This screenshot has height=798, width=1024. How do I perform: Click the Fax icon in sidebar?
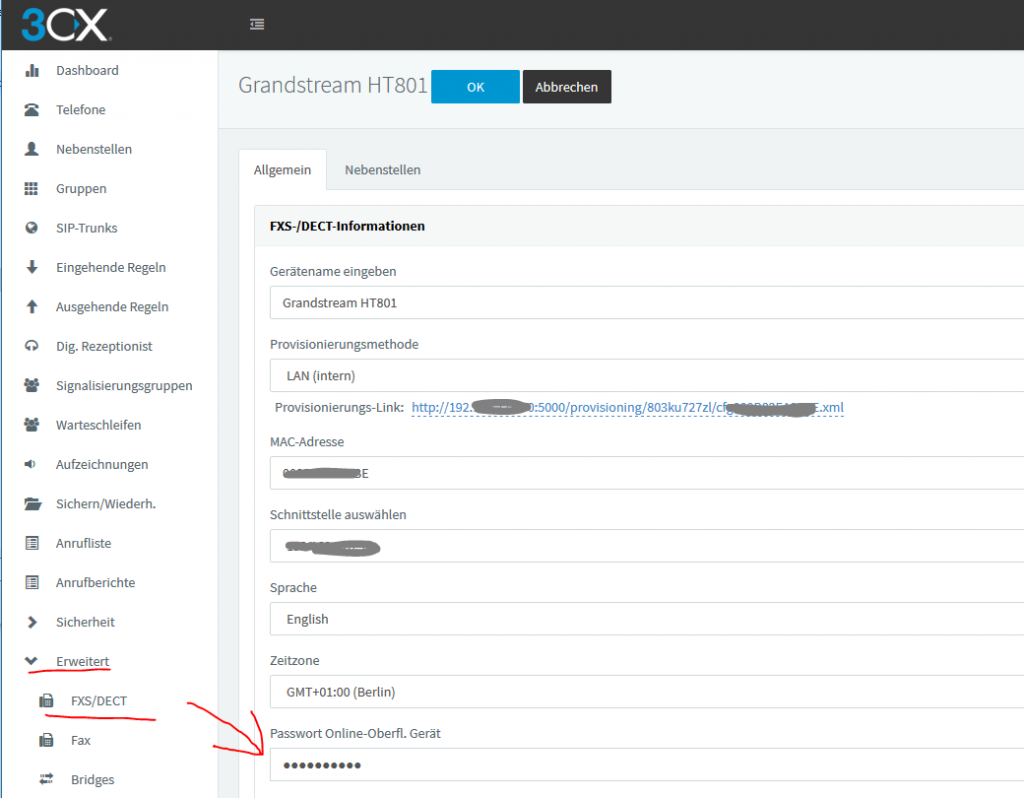click(x=46, y=740)
